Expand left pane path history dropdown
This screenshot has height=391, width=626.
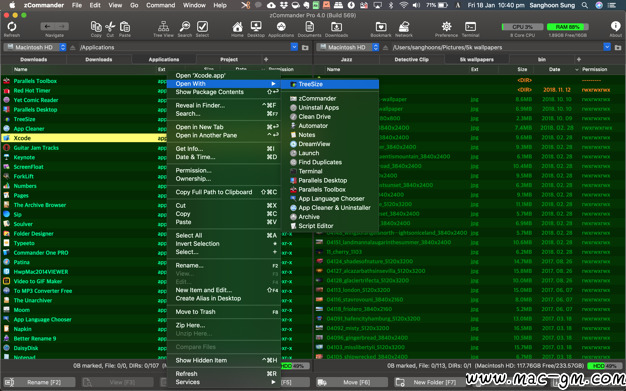(x=294, y=47)
